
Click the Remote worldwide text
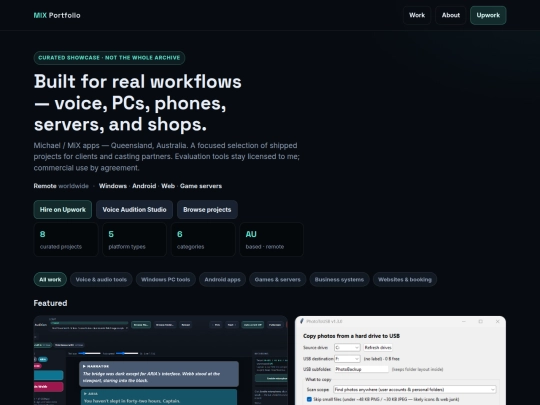61,186
